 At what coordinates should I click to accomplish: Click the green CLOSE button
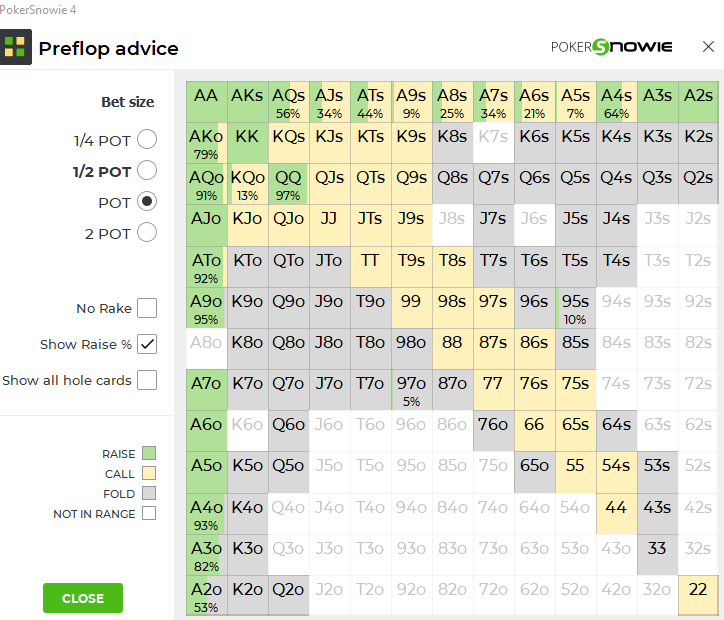(x=83, y=598)
